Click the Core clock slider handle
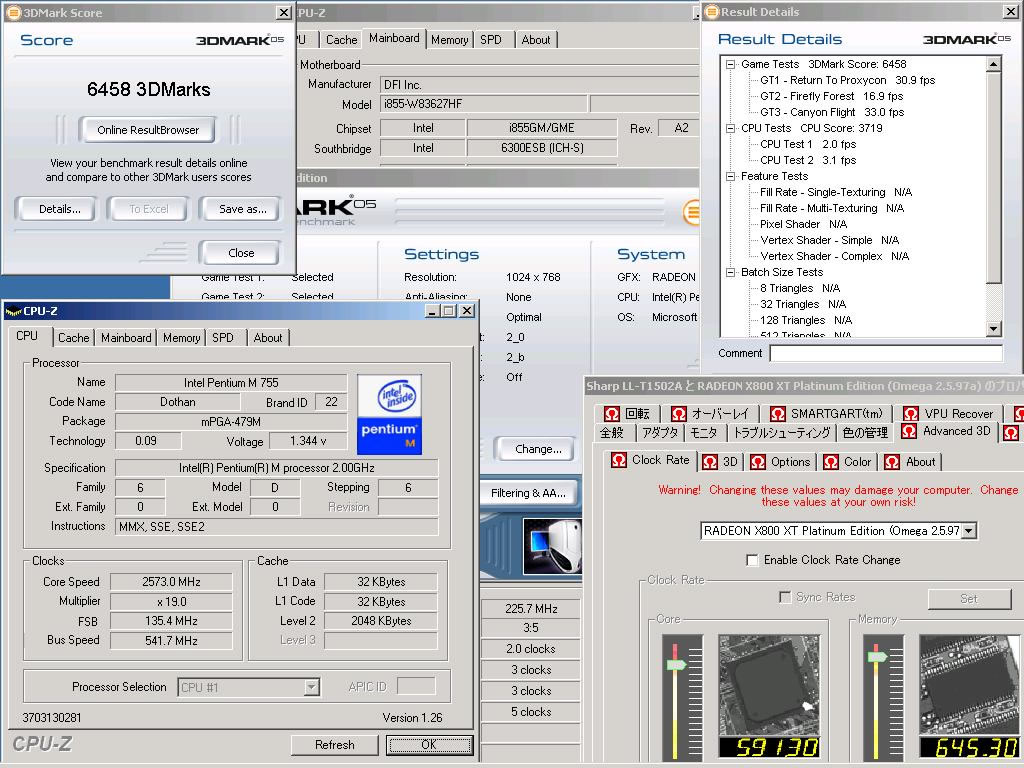 (677, 664)
